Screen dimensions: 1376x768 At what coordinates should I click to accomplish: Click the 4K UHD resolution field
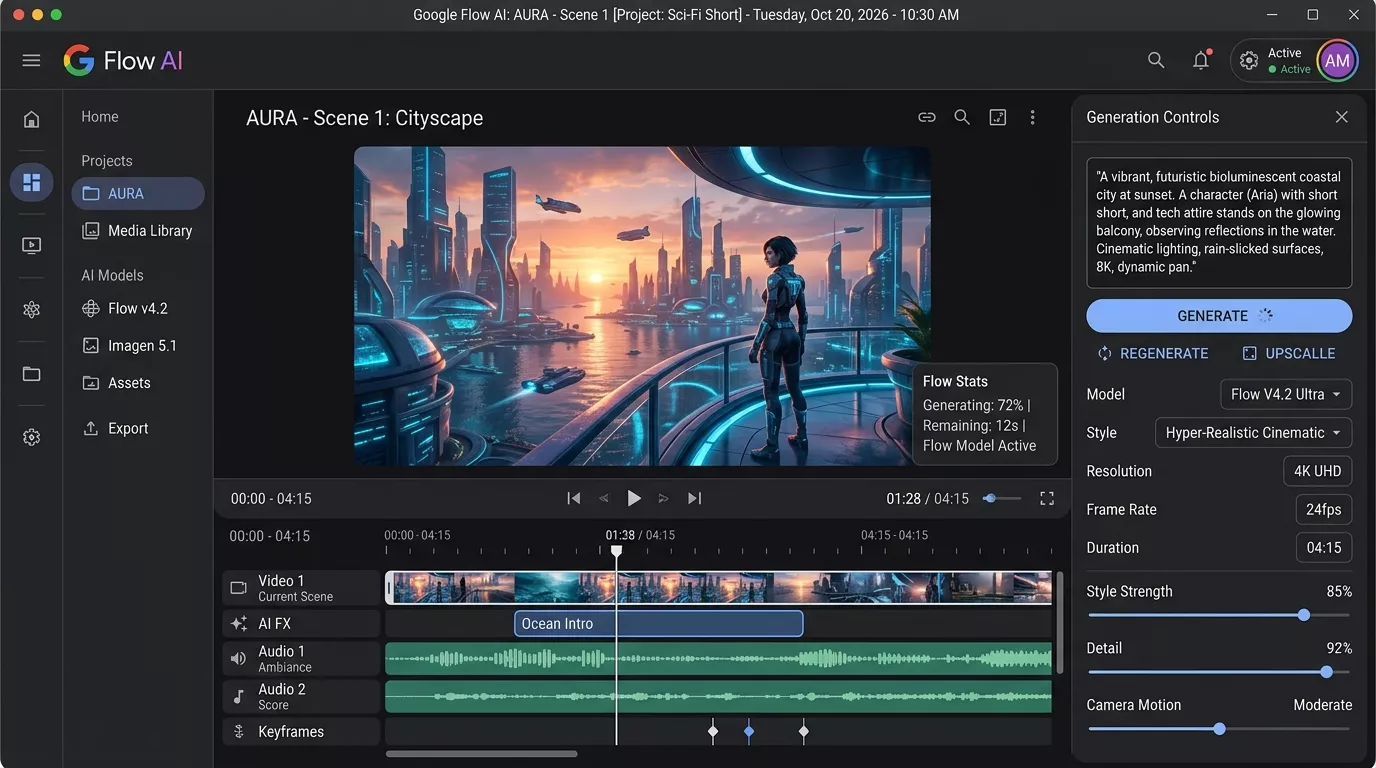point(1317,471)
